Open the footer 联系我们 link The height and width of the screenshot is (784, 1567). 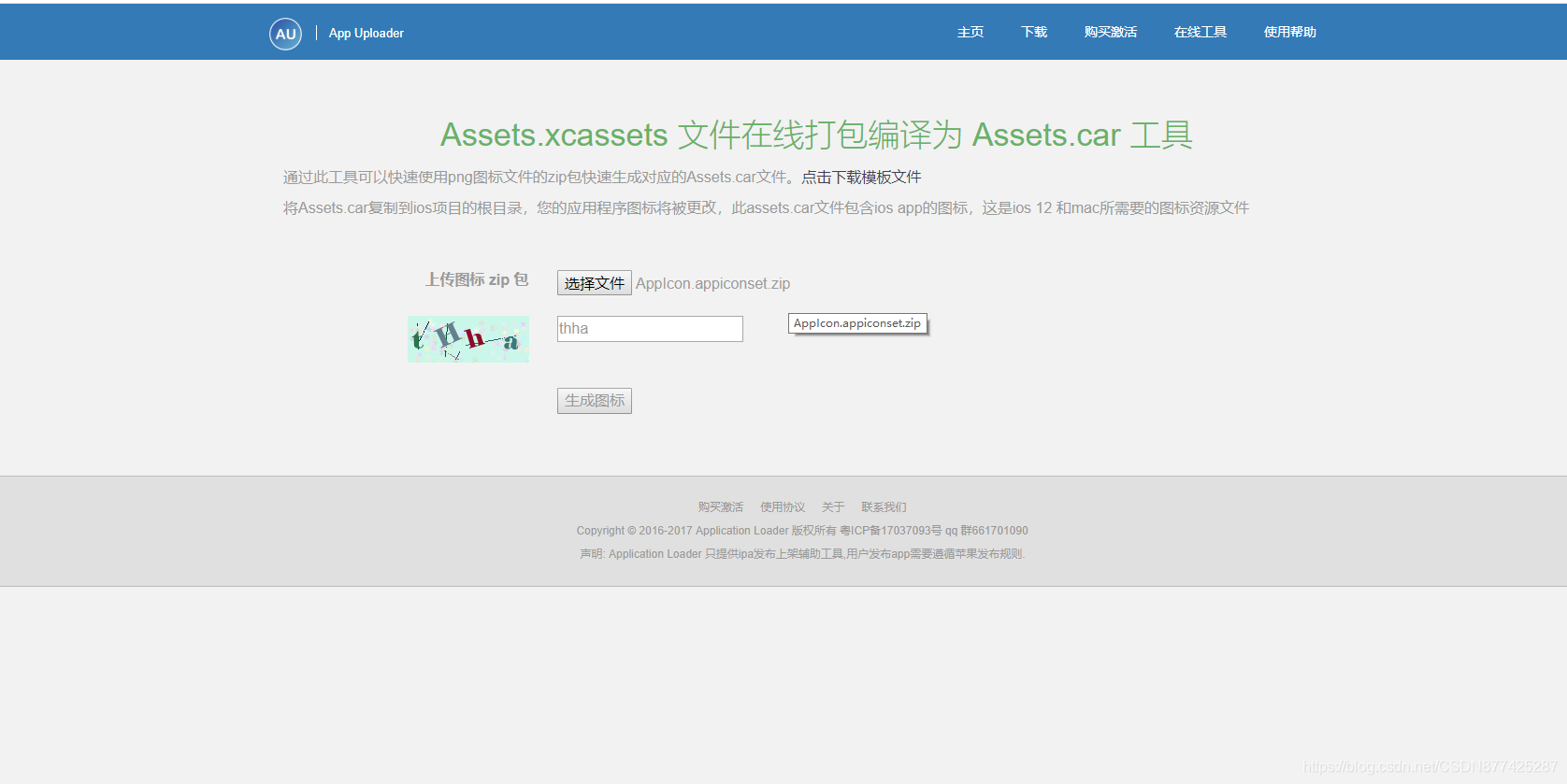pyautogui.click(x=884, y=507)
